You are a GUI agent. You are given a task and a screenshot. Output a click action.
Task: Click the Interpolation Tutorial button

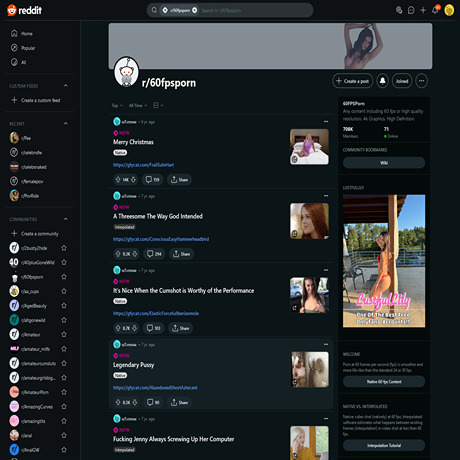(384, 445)
